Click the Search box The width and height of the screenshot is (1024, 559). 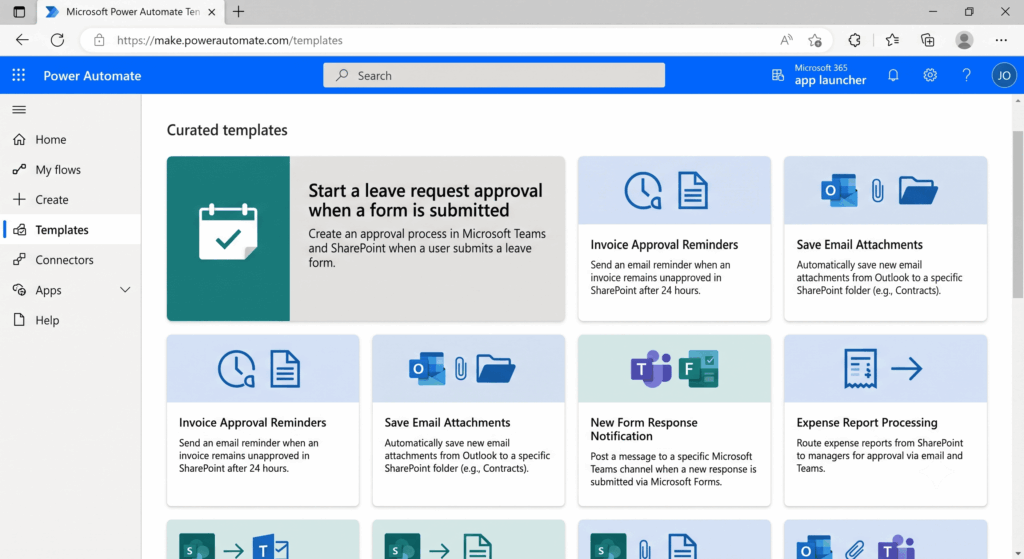tap(494, 75)
